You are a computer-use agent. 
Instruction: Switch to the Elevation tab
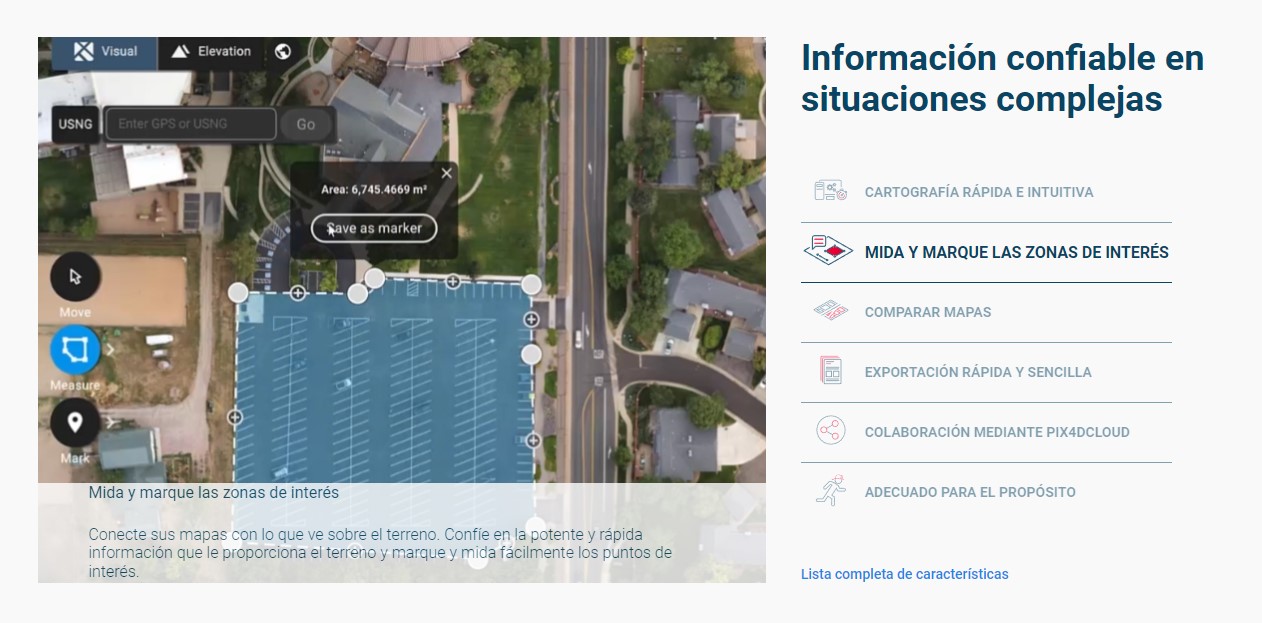click(212, 52)
